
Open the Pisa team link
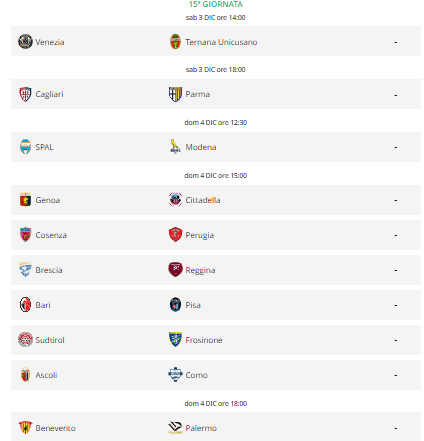[193, 305]
